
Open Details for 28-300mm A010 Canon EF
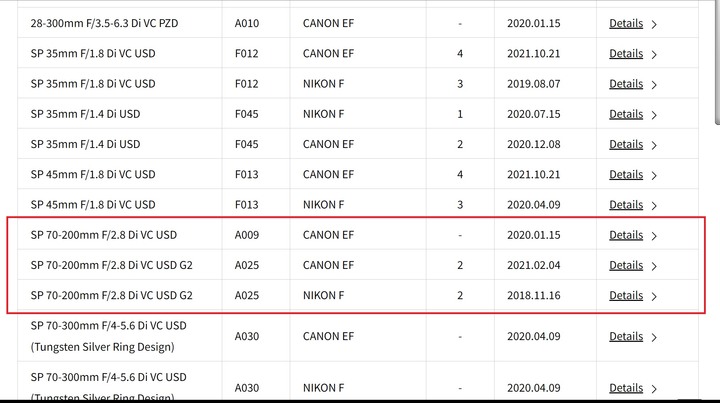(x=626, y=23)
